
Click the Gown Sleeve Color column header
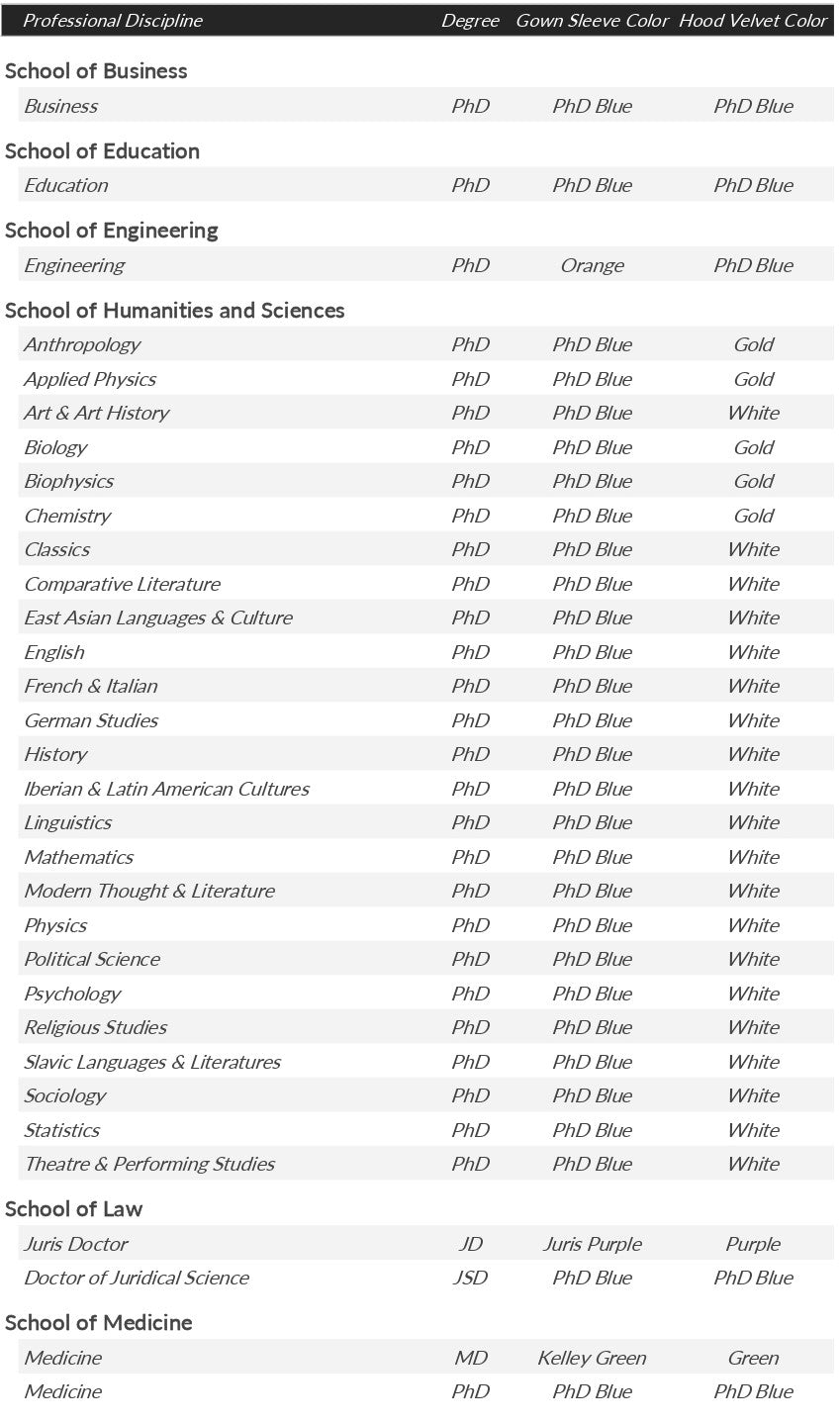[x=592, y=21]
